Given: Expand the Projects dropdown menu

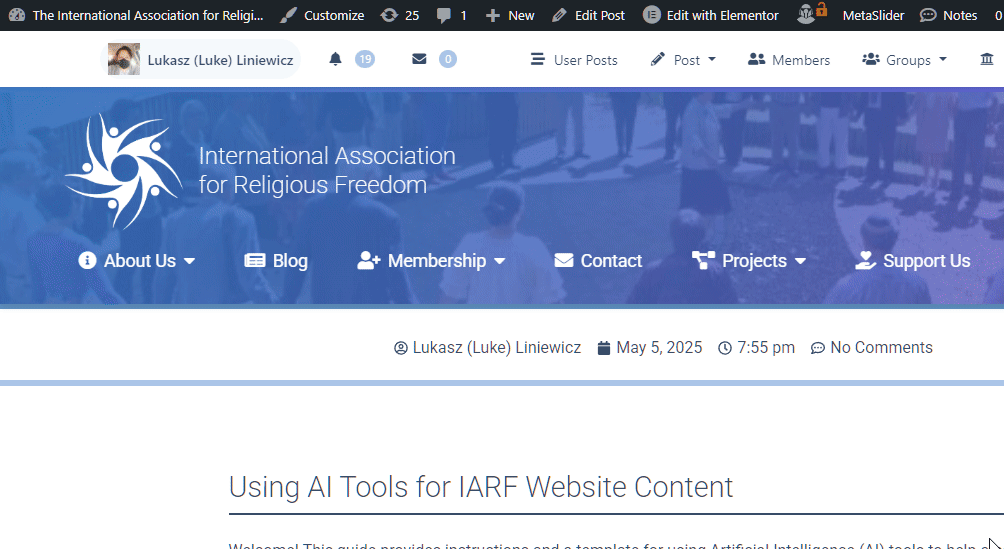Looking at the screenshot, I should coord(749,261).
